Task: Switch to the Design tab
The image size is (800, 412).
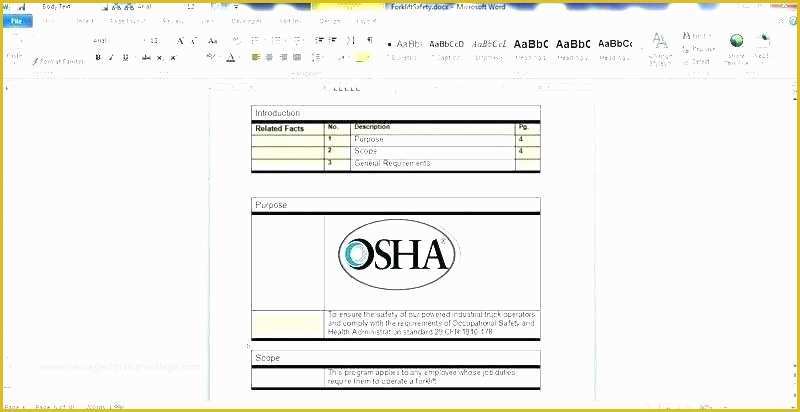Action: coord(330,21)
